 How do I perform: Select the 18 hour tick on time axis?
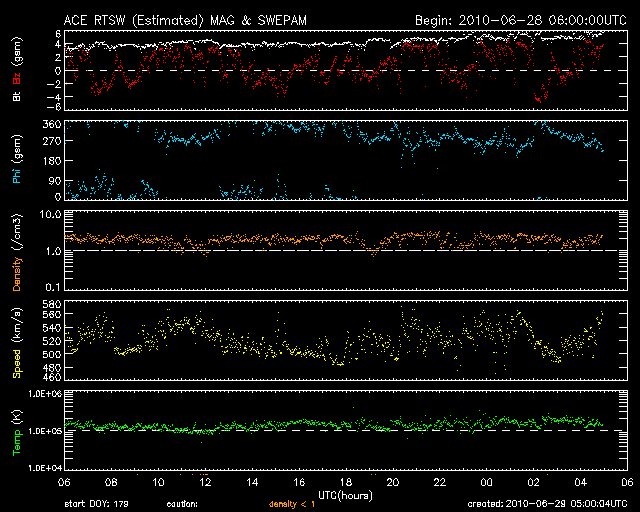tap(346, 482)
